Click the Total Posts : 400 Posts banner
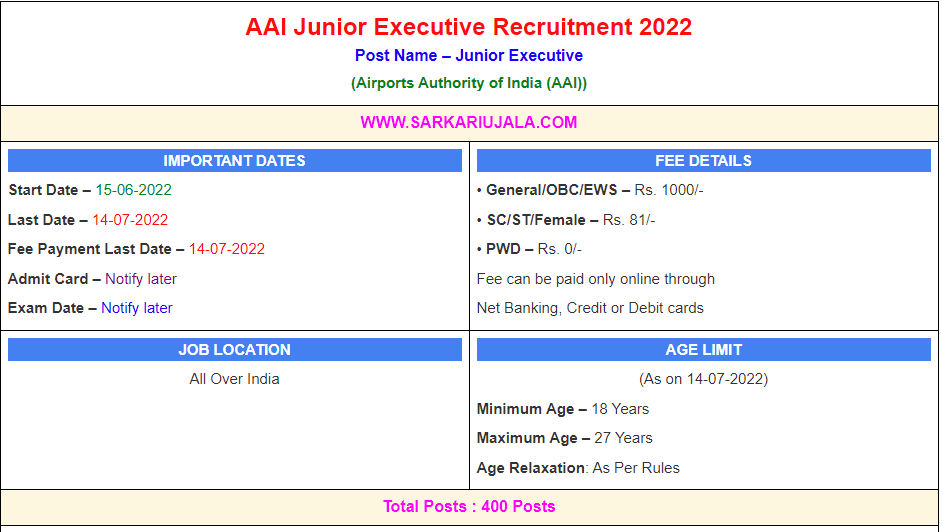This screenshot has width=942, height=532. tap(468, 506)
